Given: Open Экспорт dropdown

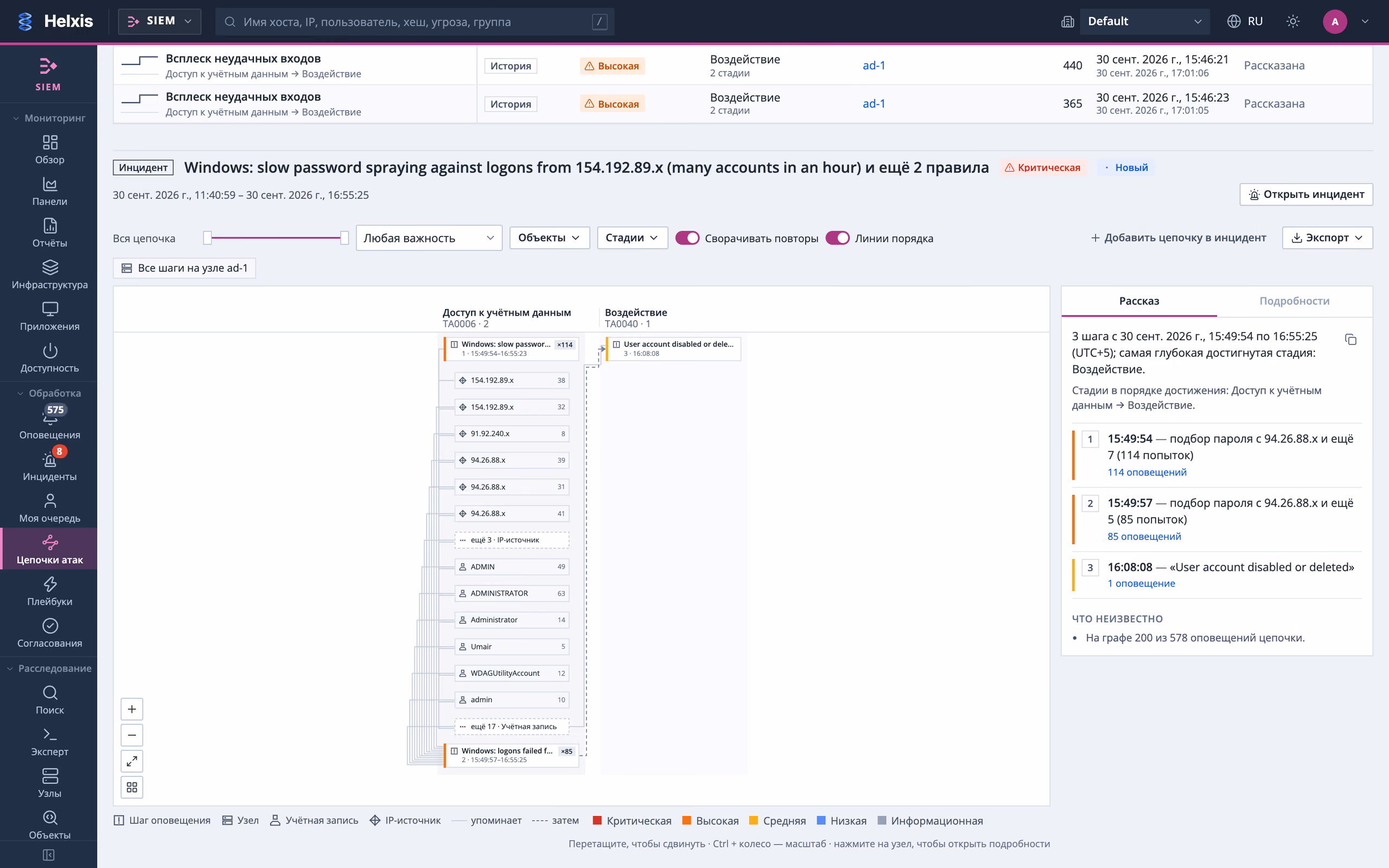Looking at the screenshot, I should pyautogui.click(x=1327, y=238).
